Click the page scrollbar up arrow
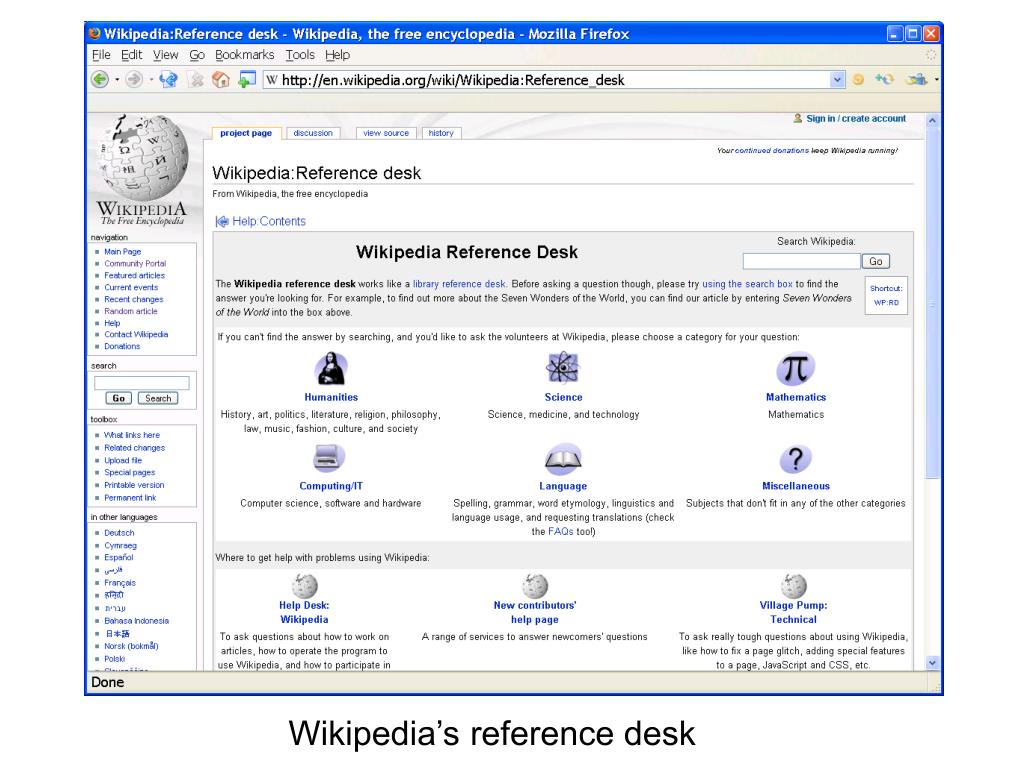This screenshot has height=768, width=1024. (932, 121)
